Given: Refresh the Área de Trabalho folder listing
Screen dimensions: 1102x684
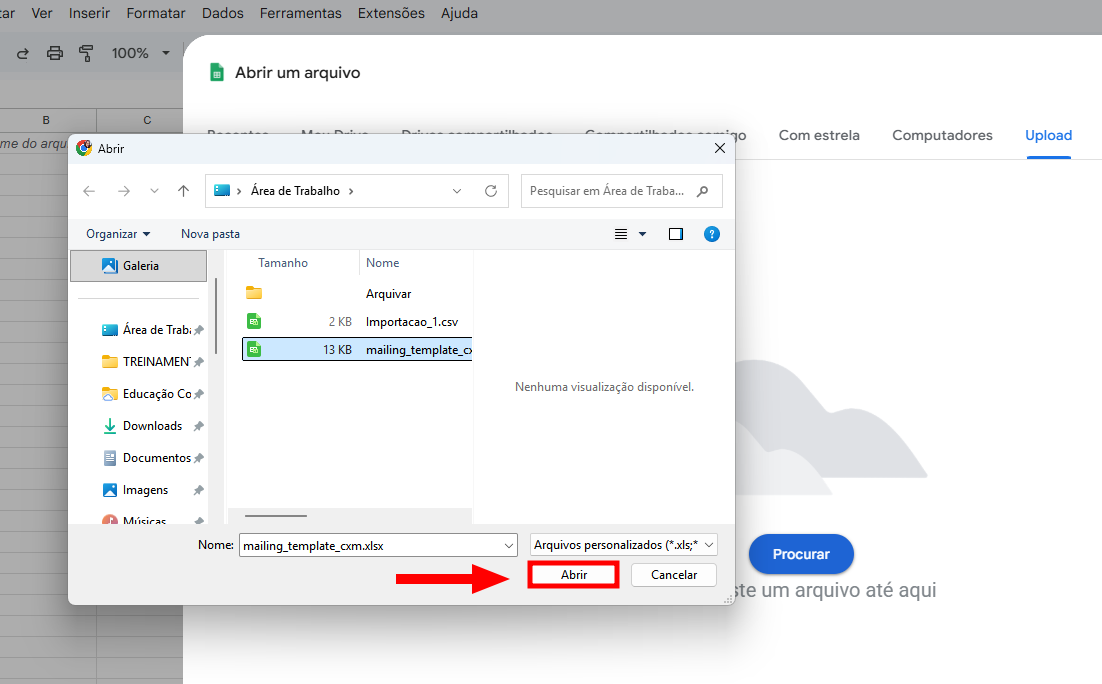Looking at the screenshot, I should click(x=490, y=191).
